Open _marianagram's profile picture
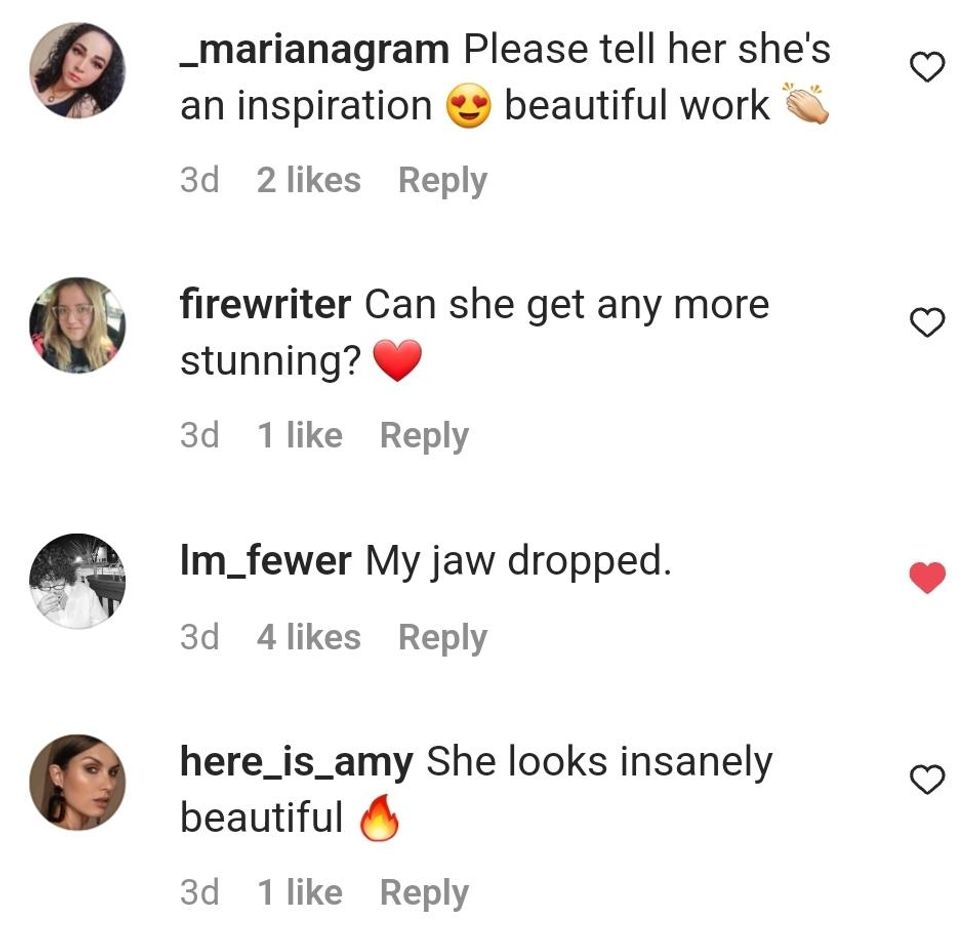Screen dimensions: 980x943 [x=78, y=70]
